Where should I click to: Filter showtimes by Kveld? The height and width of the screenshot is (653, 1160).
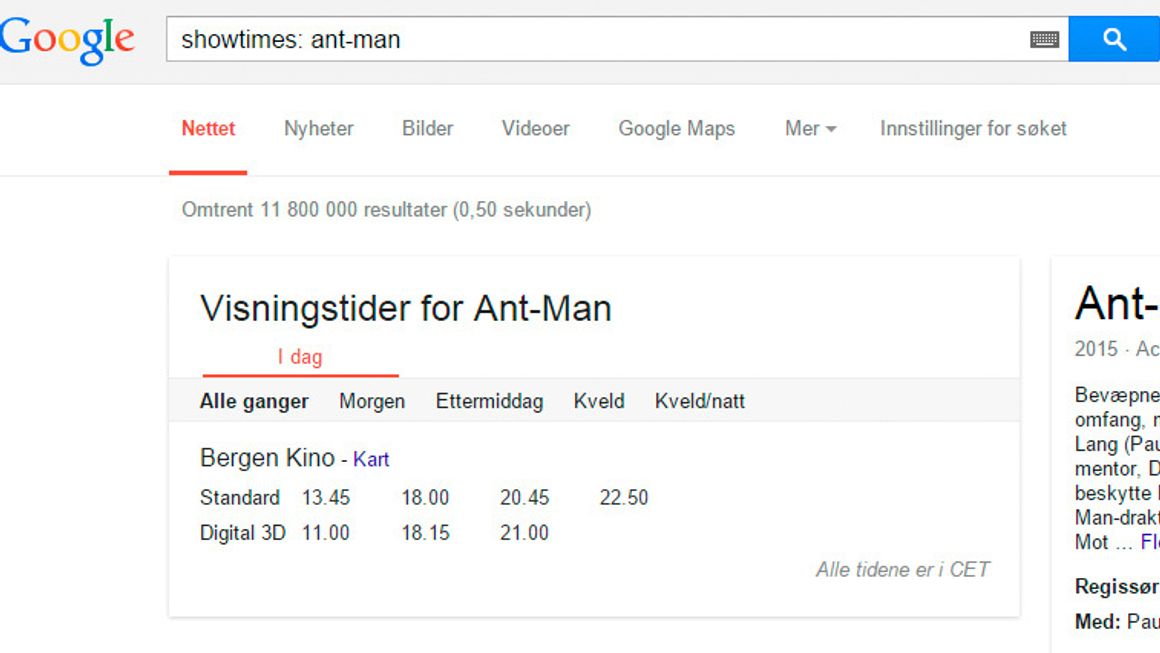coord(599,400)
